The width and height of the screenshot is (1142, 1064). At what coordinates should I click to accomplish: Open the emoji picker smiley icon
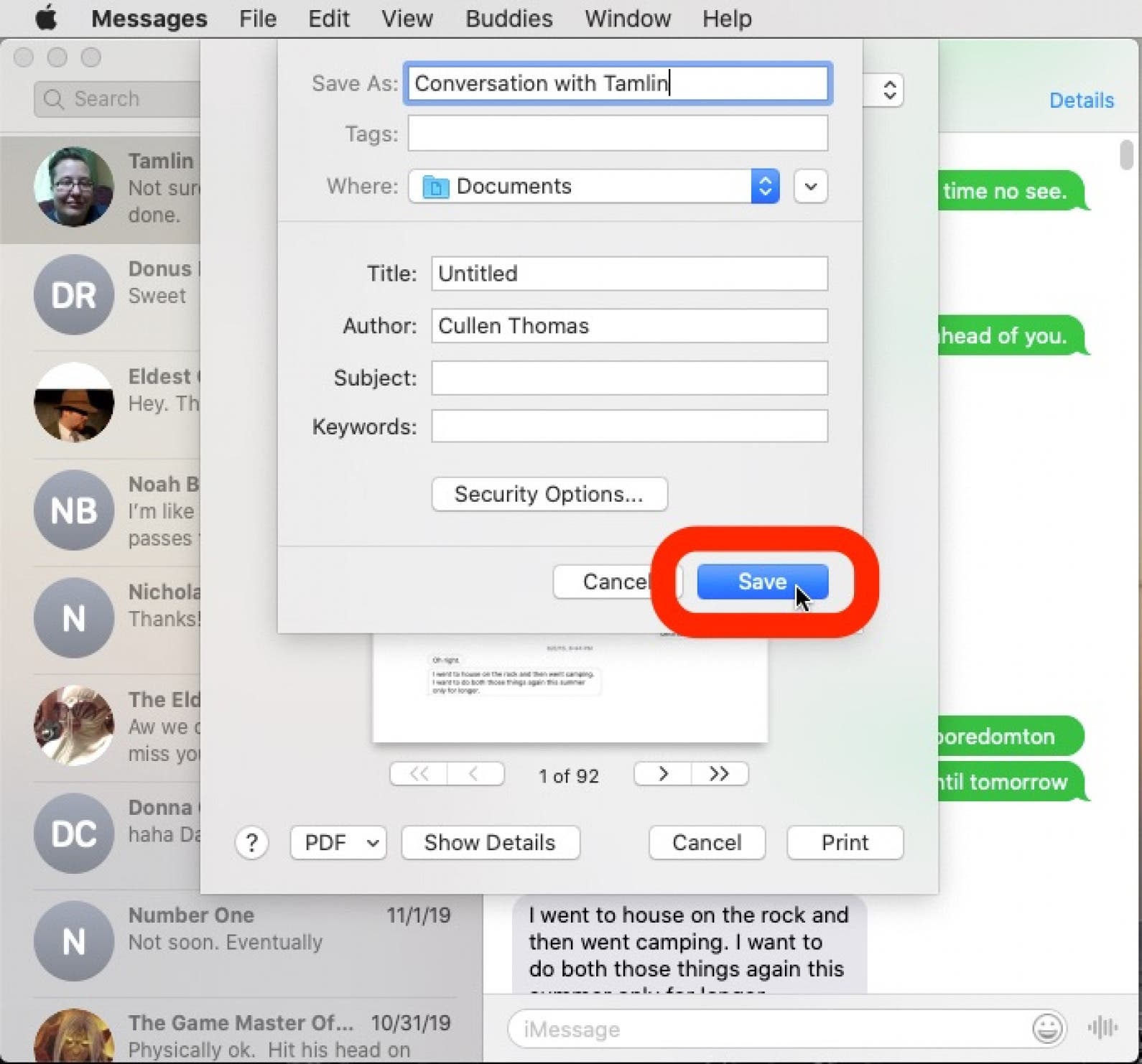point(1047,1029)
